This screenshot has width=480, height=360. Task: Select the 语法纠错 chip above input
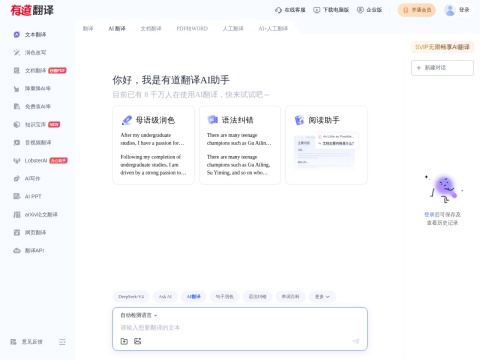[257, 296]
